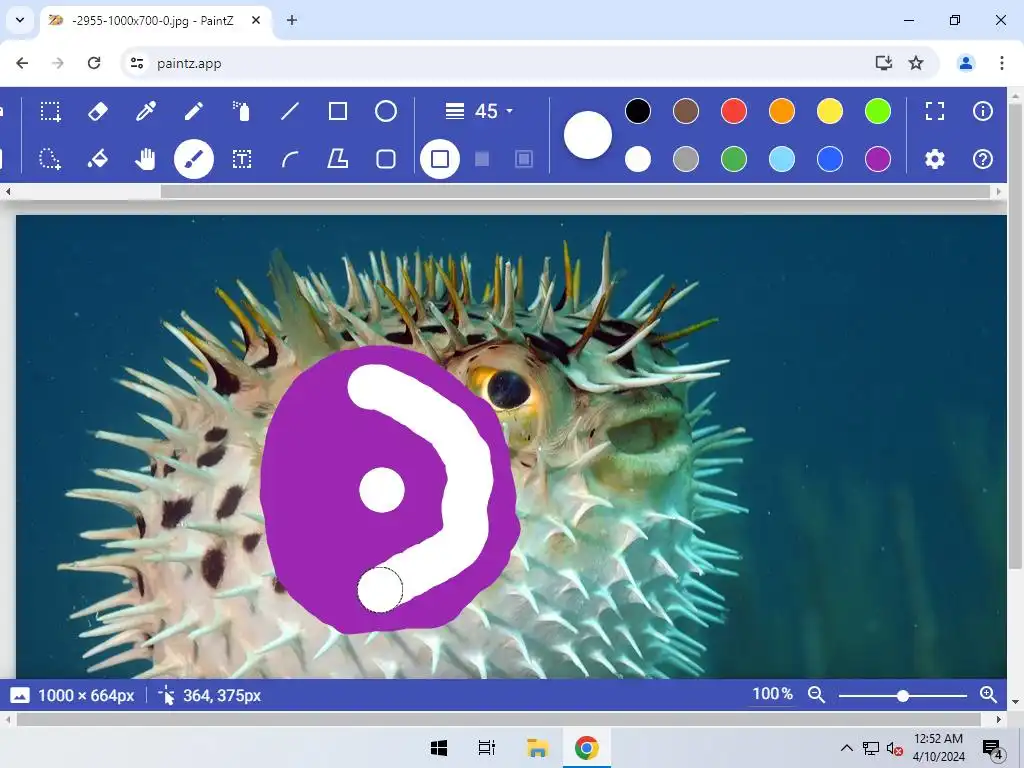Image resolution: width=1024 pixels, height=768 pixels.
Task: Open the Chrome profile menu
Action: pyautogui.click(x=966, y=63)
